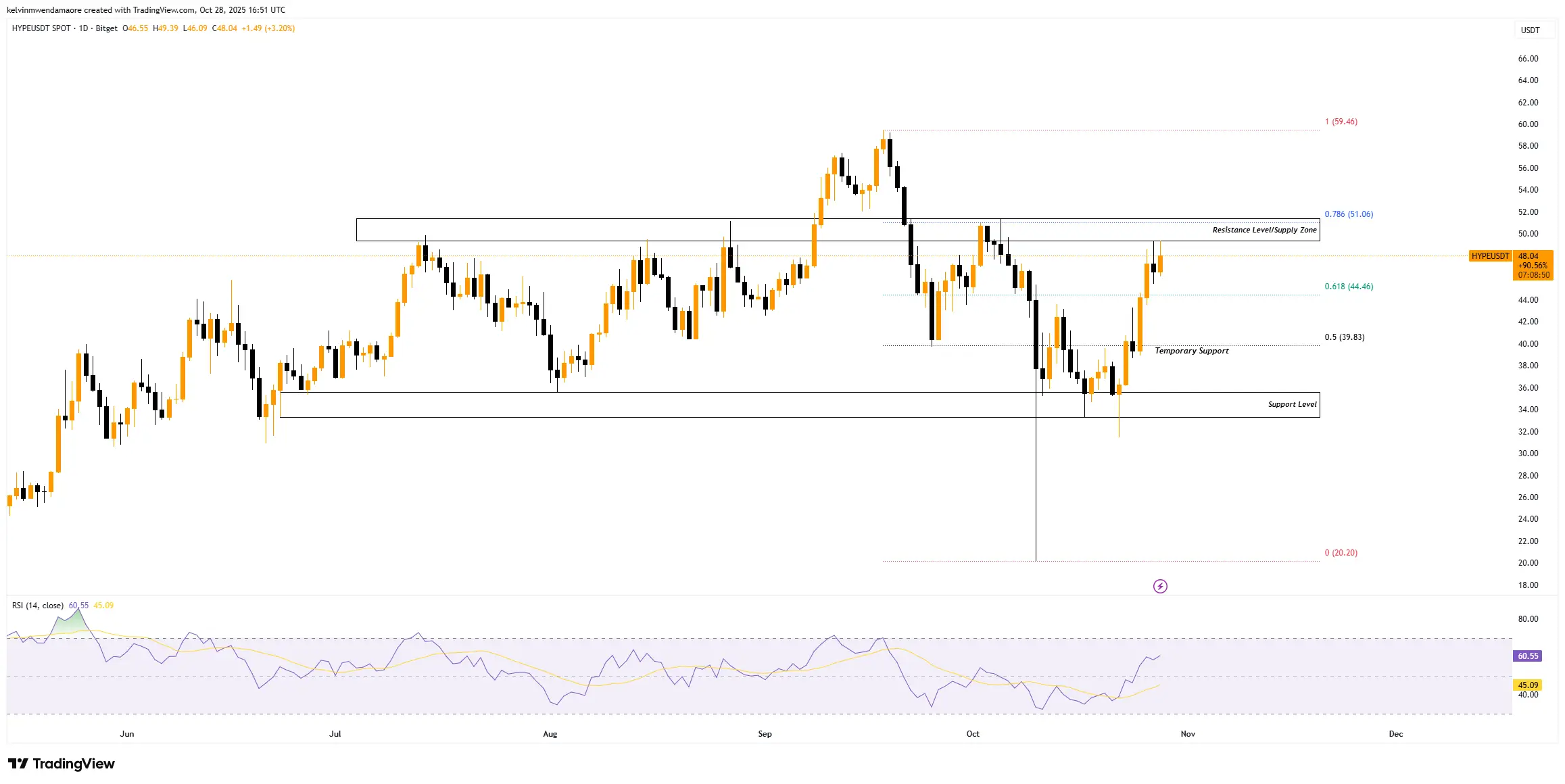Image resolution: width=1565 pixels, height=784 pixels.
Task: Click the TradingView logo at bottom left
Action: coord(61,764)
